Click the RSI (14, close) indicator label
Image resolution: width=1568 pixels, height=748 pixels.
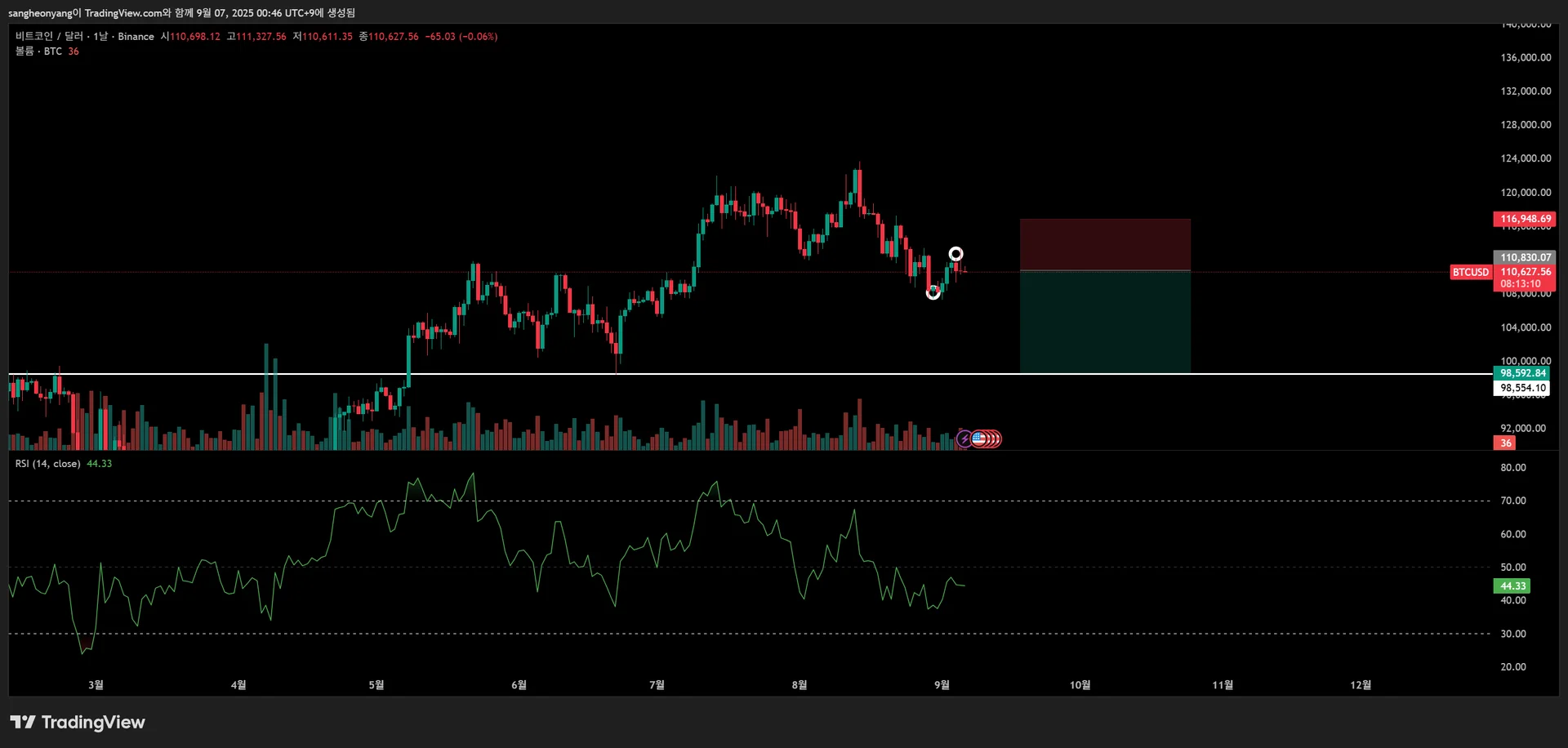47,463
